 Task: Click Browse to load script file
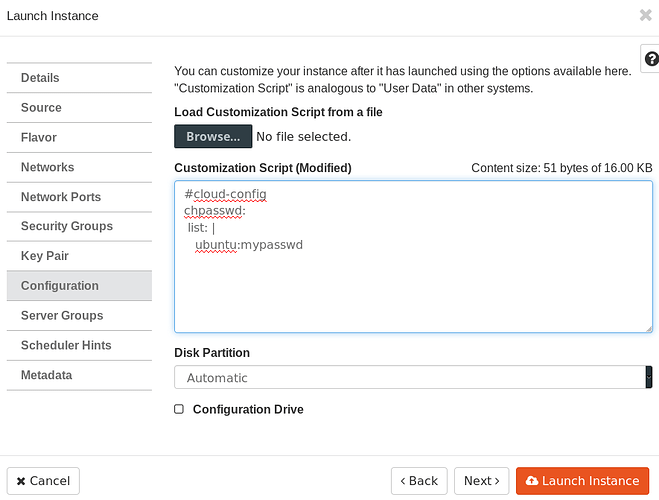click(x=212, y=136)
